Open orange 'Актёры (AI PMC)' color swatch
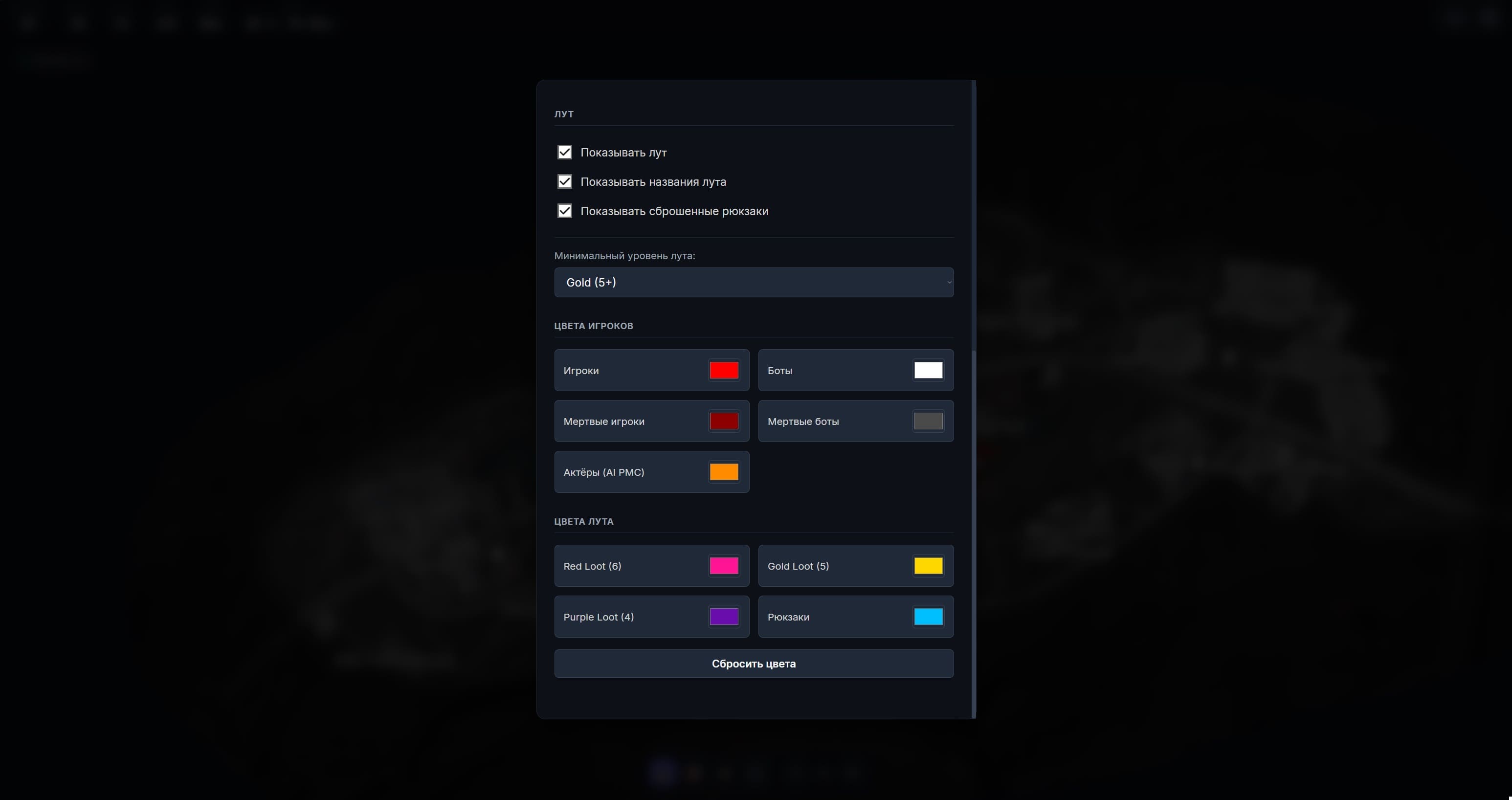This screenshot has height=800, width=1512. pyautogui.click(x=724, y=472)
